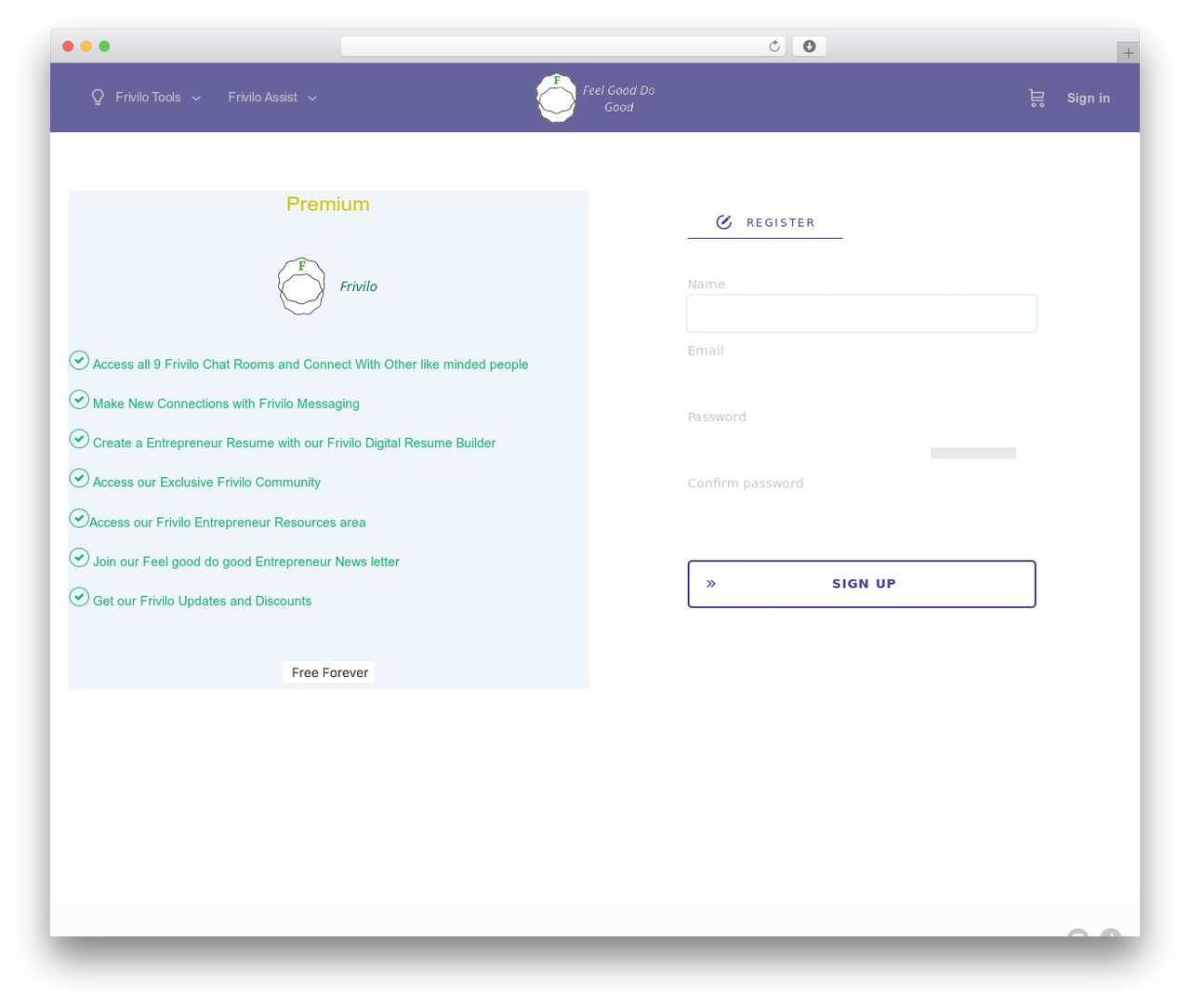Open a new browser tab with plus
1190x1008 pixels.
(x=1128, y=53)
